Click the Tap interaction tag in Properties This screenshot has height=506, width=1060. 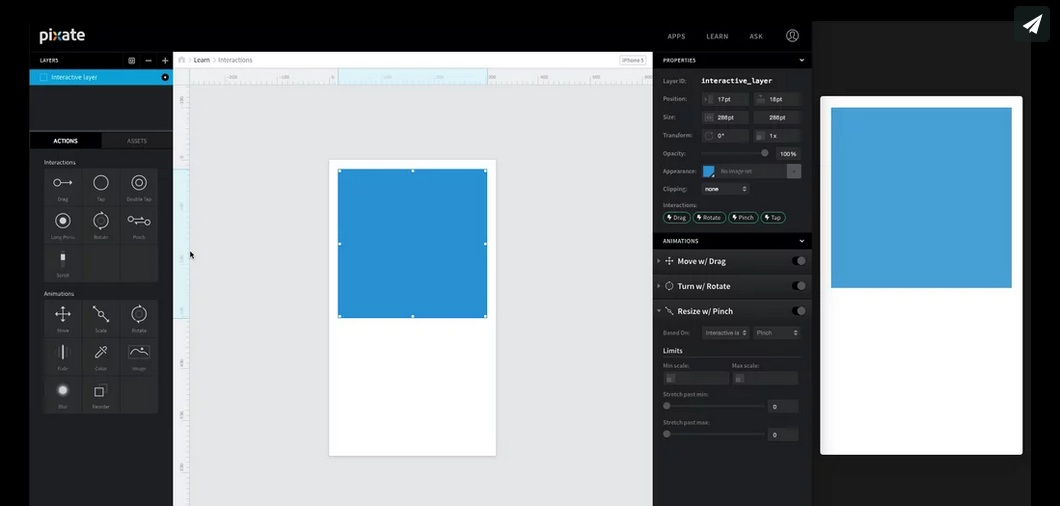tap(773, 218)
